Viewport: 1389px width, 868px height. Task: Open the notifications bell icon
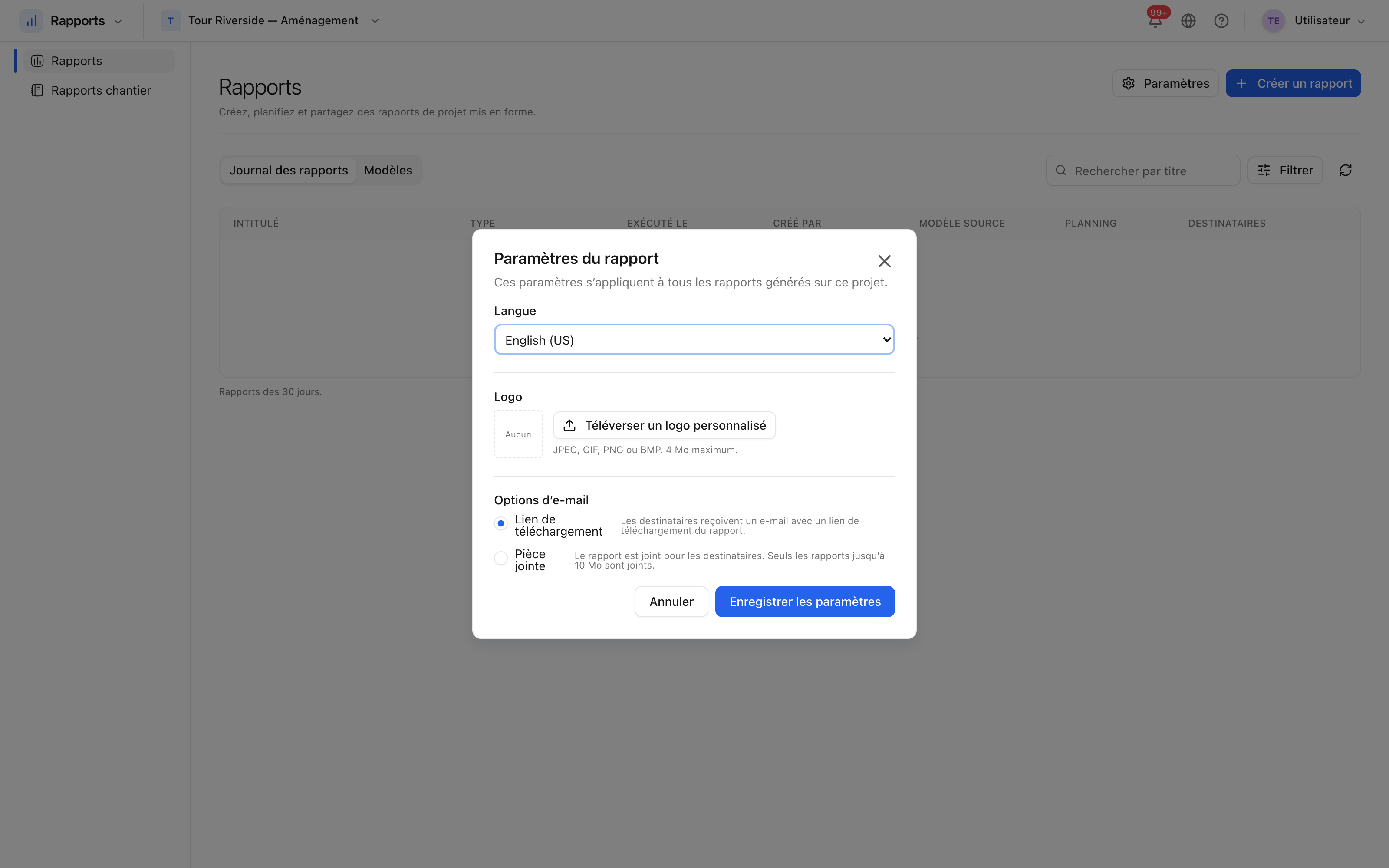[1155, 21]
